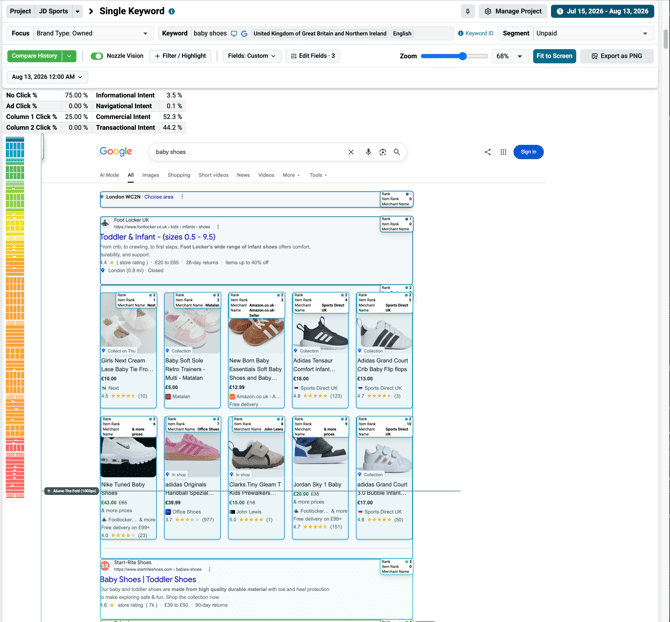Click the info icon next to Single Keyword
Viewport: 670px width, 622px height.
172,12
